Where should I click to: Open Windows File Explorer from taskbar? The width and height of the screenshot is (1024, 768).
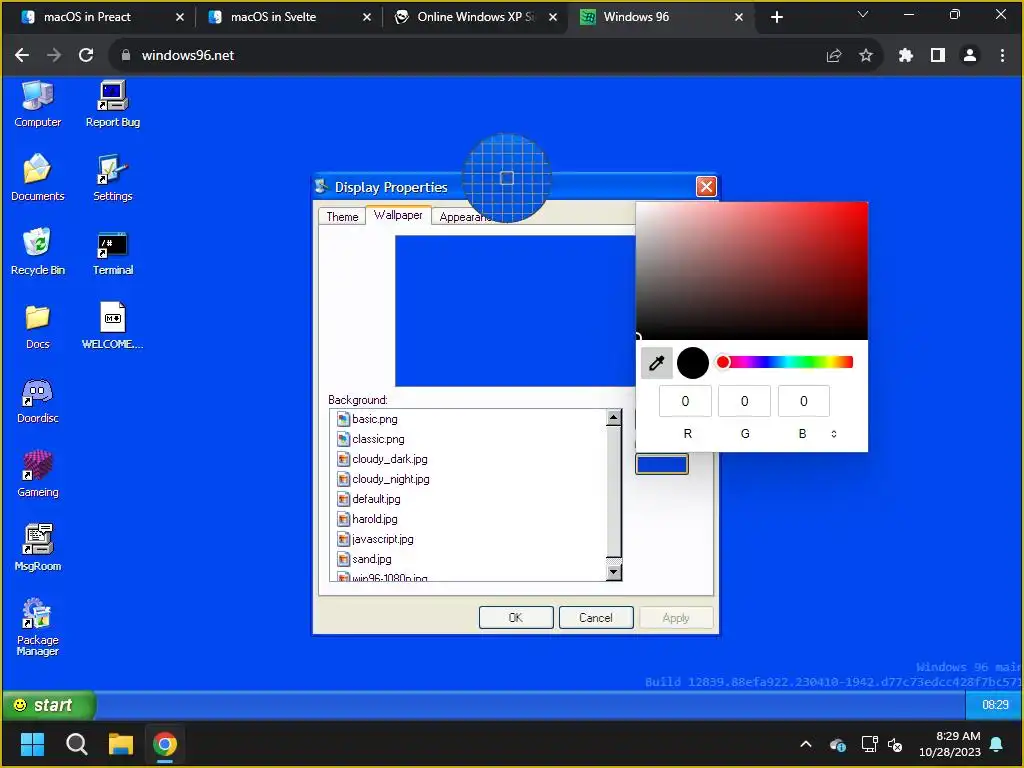[x=121, y=744]
